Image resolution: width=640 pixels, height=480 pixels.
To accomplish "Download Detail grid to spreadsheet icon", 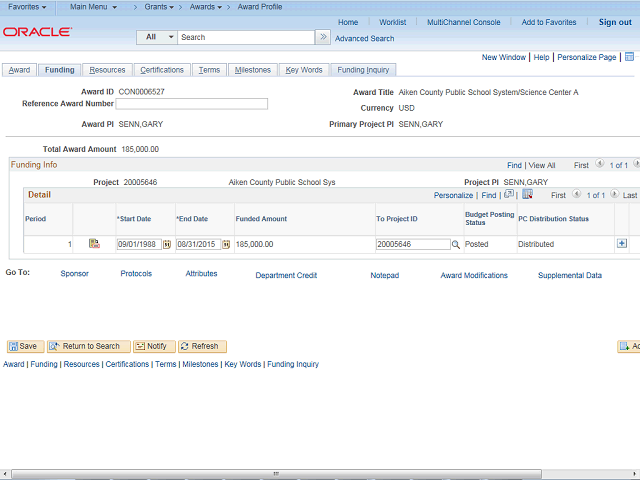I will click(x=527, y=194).
